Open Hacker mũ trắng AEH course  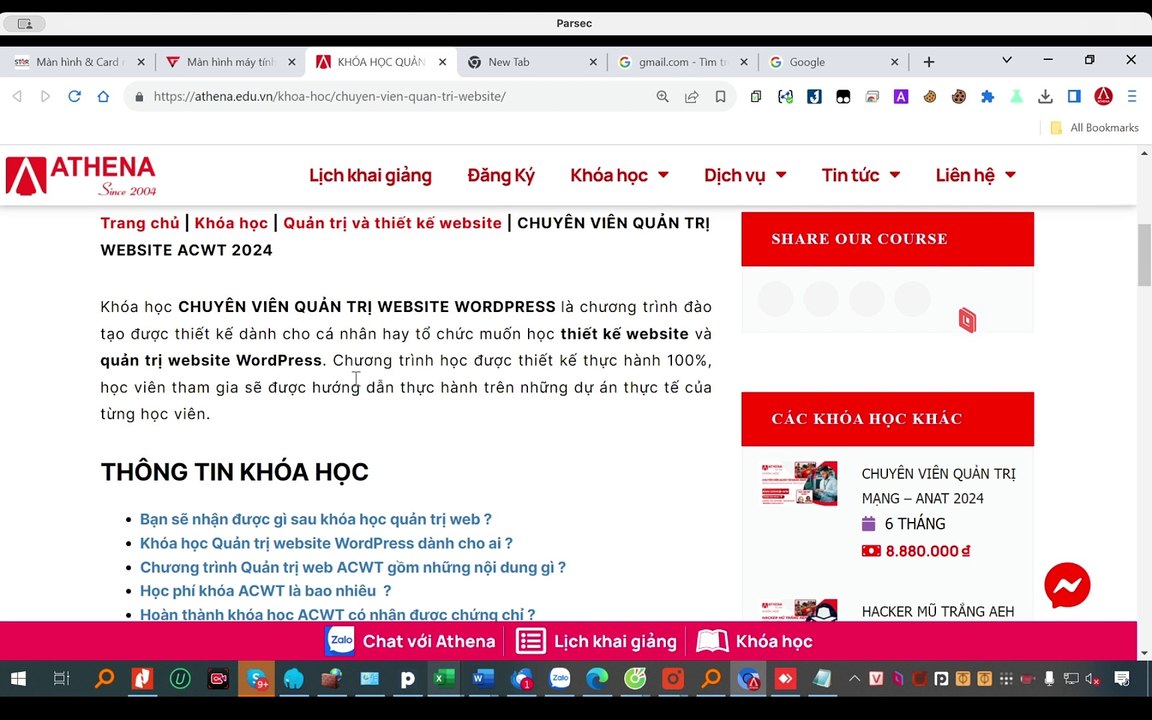(x=937, y=611)
